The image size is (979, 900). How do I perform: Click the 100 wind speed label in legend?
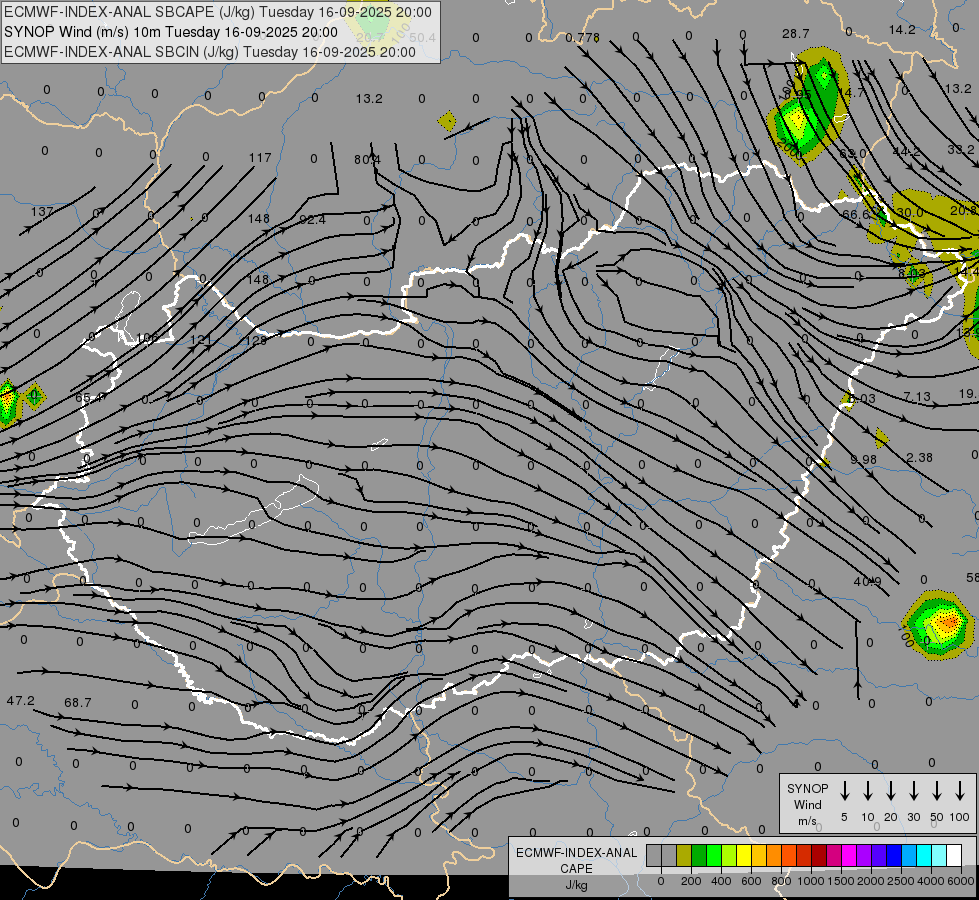[x=960, y=817]
